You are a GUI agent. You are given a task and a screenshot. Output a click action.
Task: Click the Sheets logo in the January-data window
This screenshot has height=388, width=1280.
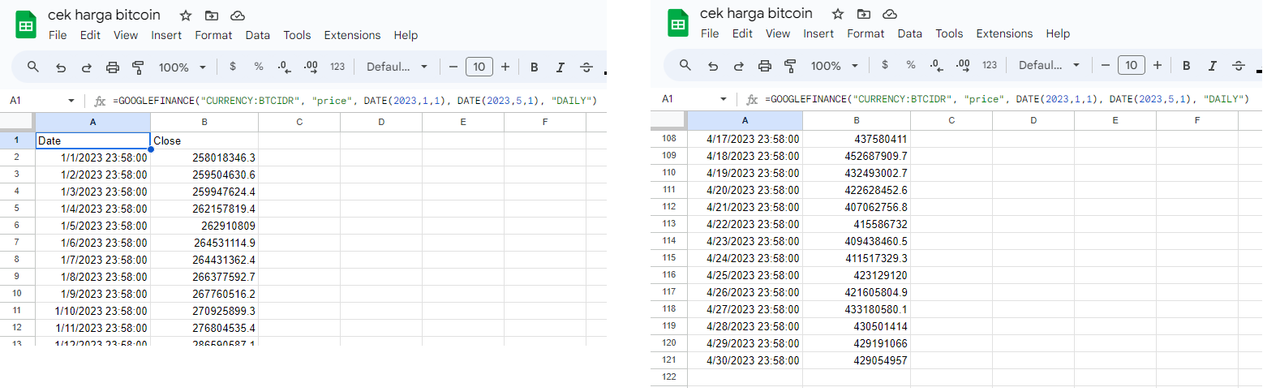(25, 25)
